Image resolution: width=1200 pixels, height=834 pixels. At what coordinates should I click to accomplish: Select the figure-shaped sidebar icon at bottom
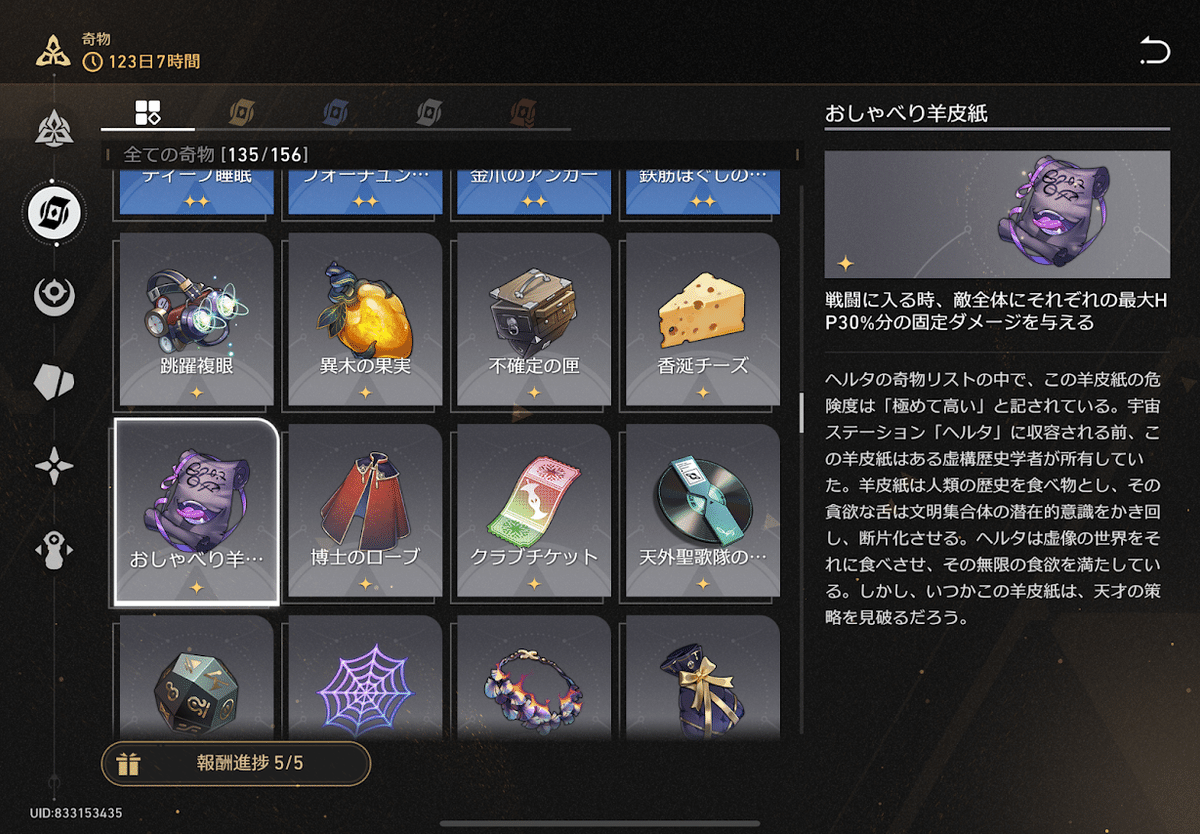[x=54, y=552]
